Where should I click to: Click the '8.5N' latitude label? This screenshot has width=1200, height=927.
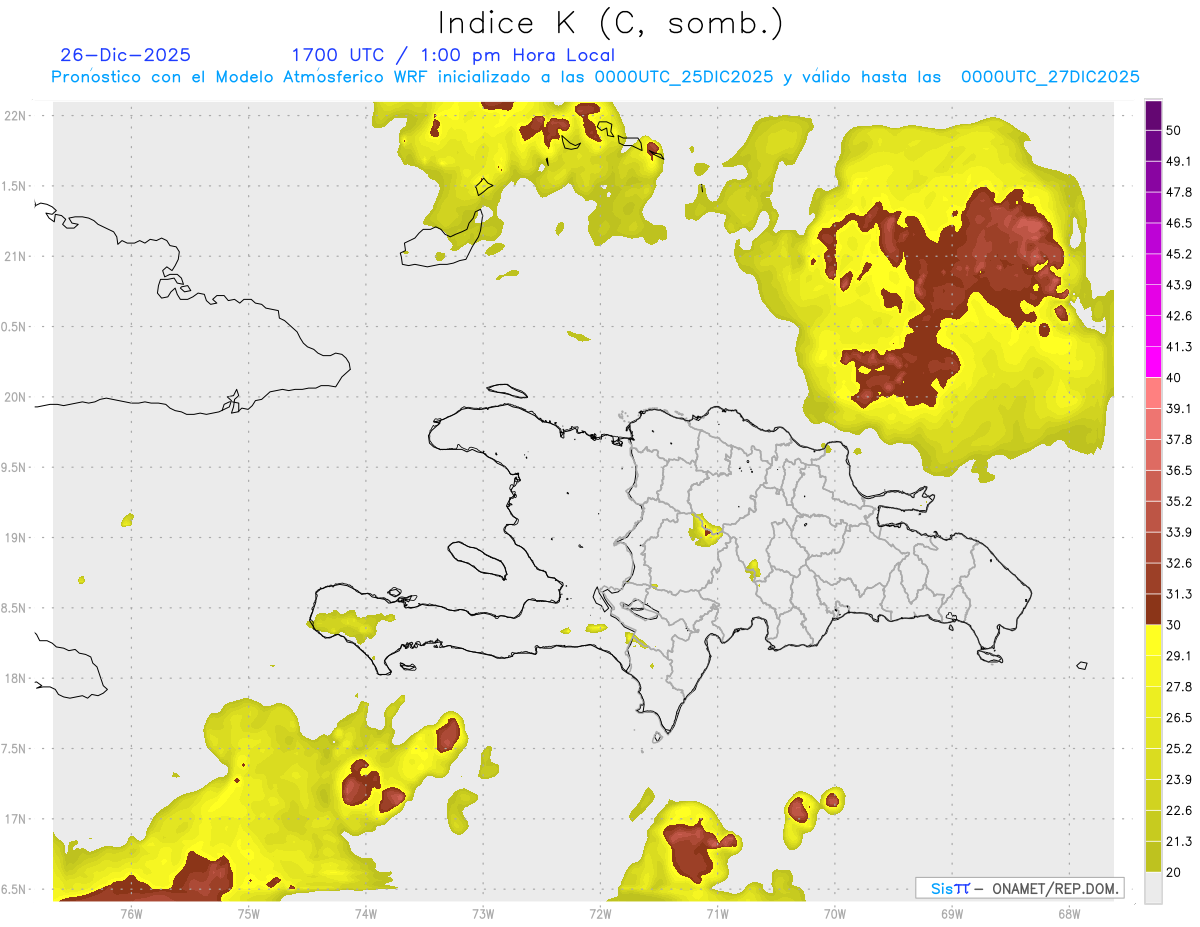(15, 608)
